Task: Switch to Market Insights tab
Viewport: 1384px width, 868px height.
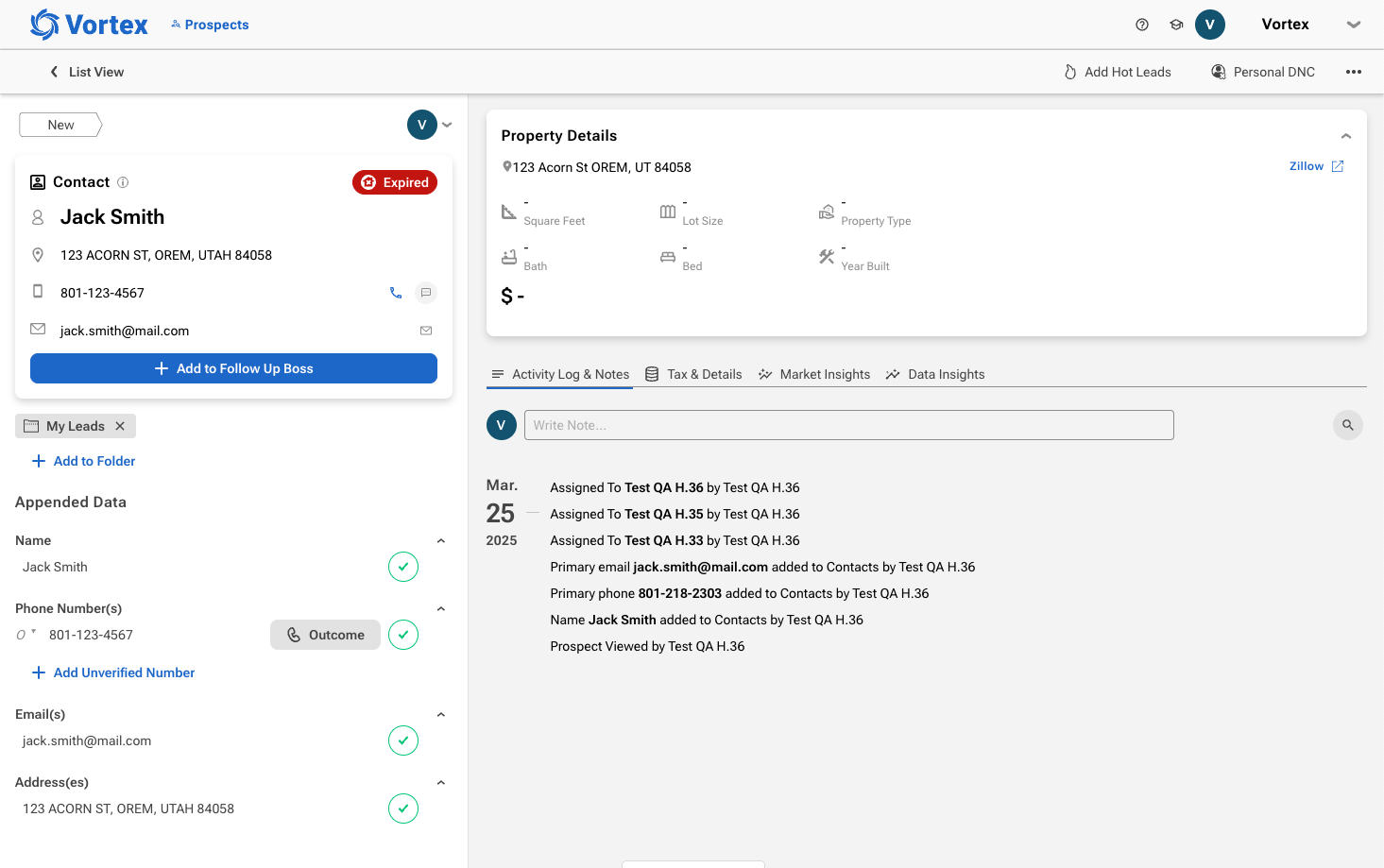Action: [814, 374]
